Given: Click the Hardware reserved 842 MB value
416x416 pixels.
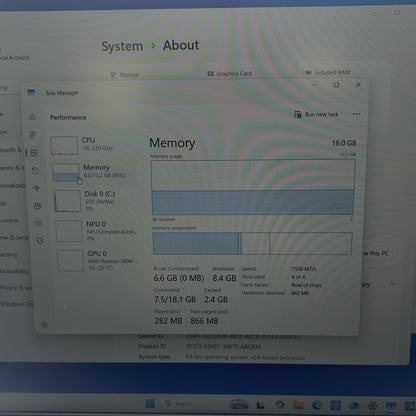Looking at the screenshot, I should [300, 293].
